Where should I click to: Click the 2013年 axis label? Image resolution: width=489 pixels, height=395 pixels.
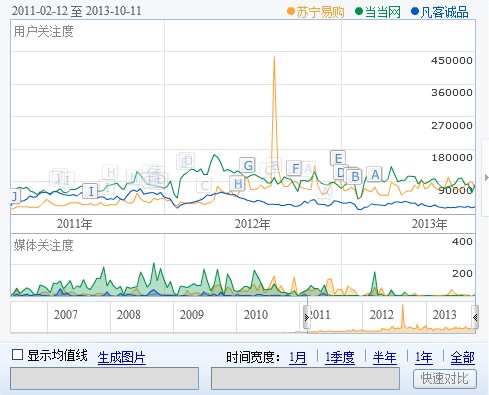[429, 224]
